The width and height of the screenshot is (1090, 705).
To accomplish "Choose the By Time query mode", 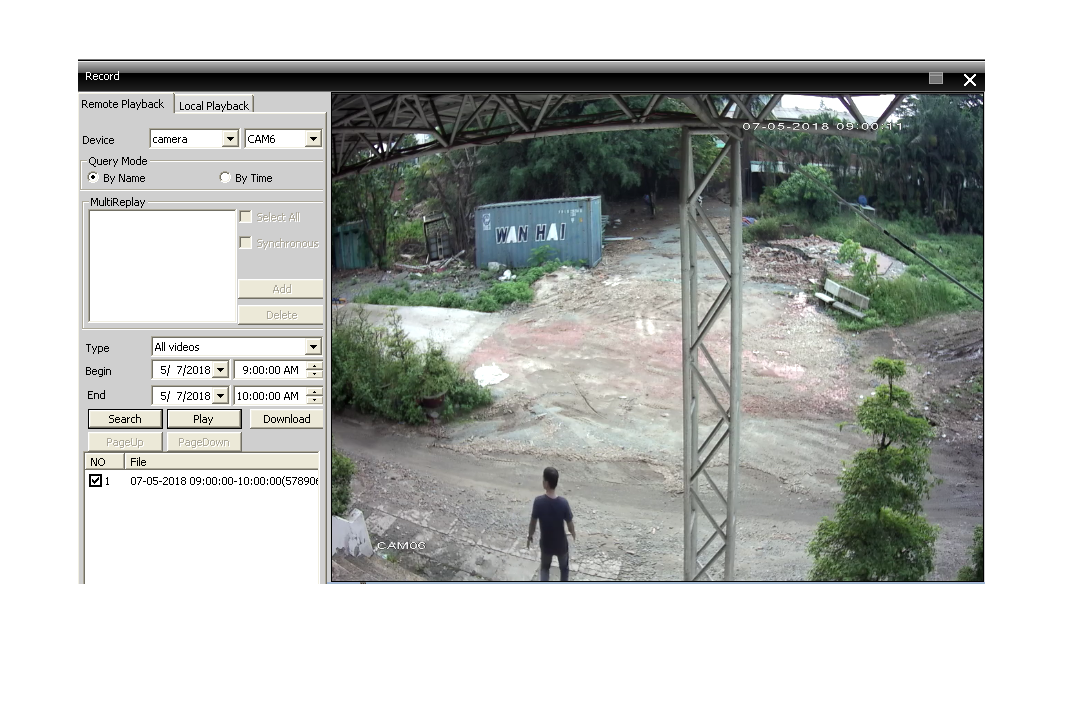I will pos(225,178).
